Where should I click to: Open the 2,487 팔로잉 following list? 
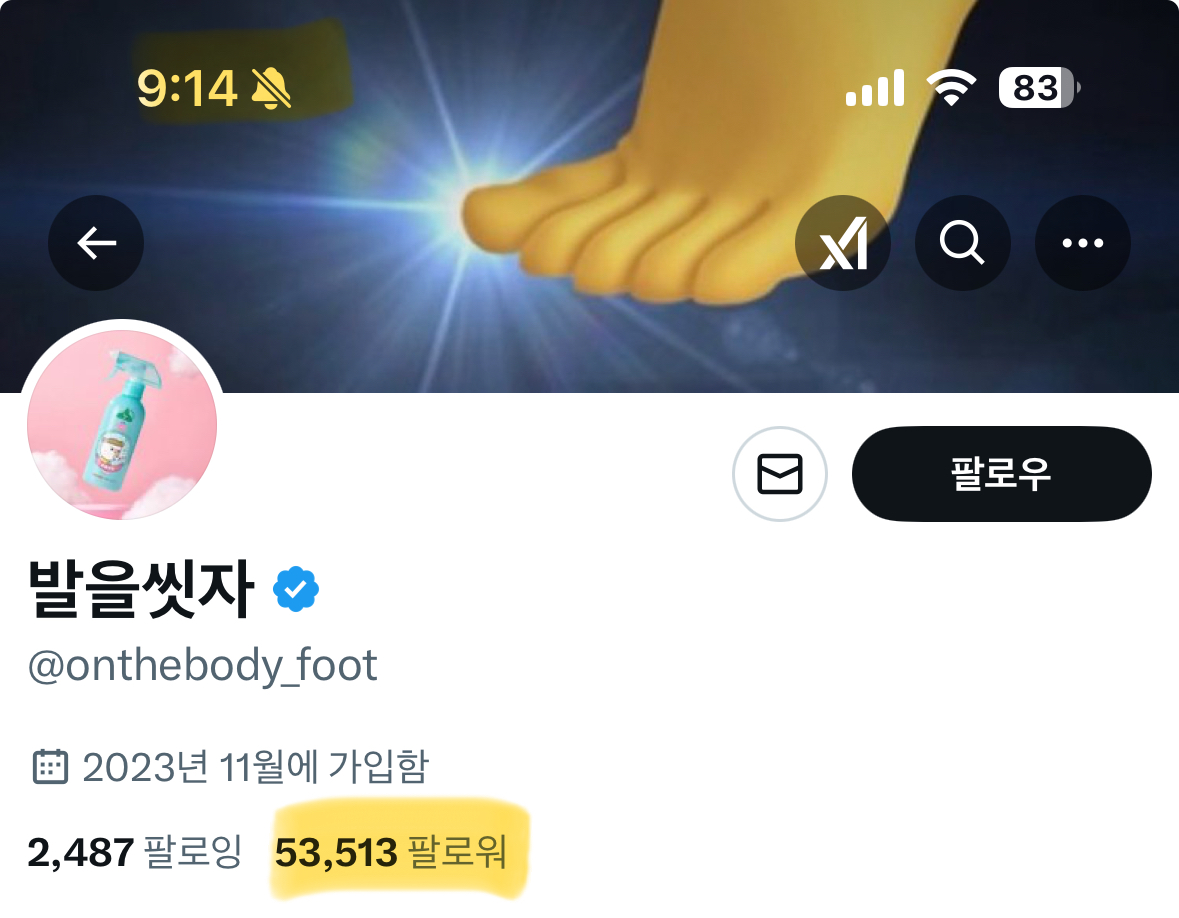[x=135, y=852]
